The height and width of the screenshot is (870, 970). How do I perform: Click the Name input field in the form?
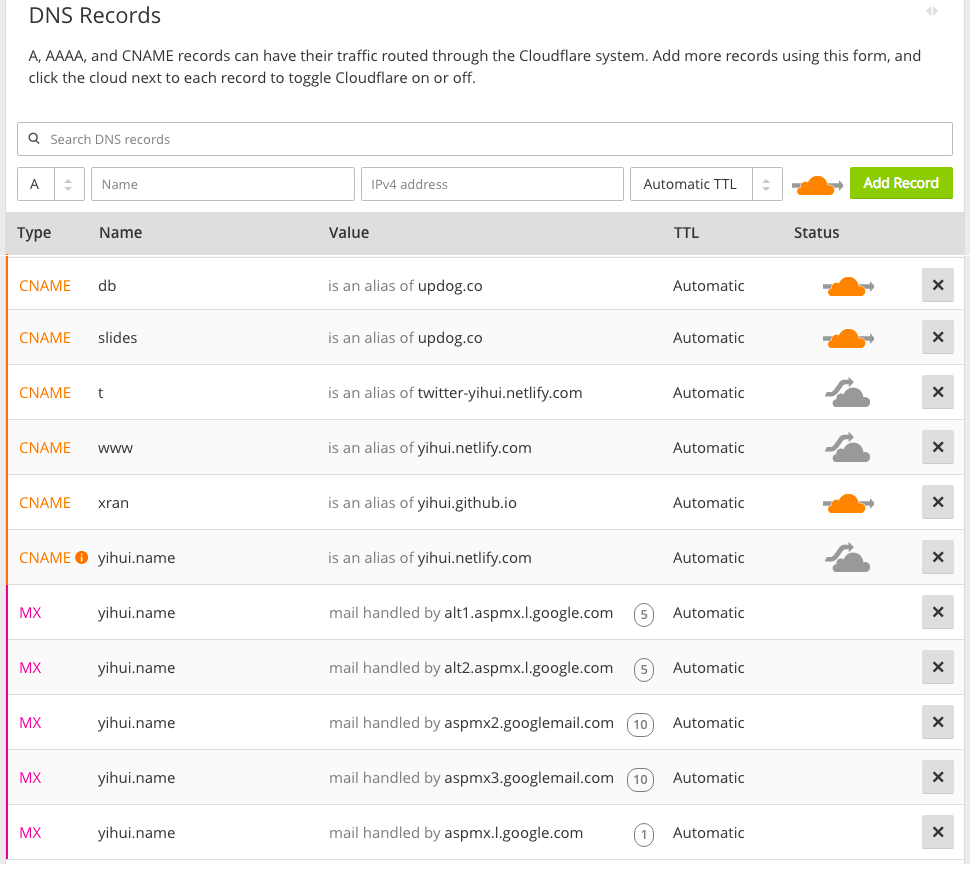[x=222, y=184]
